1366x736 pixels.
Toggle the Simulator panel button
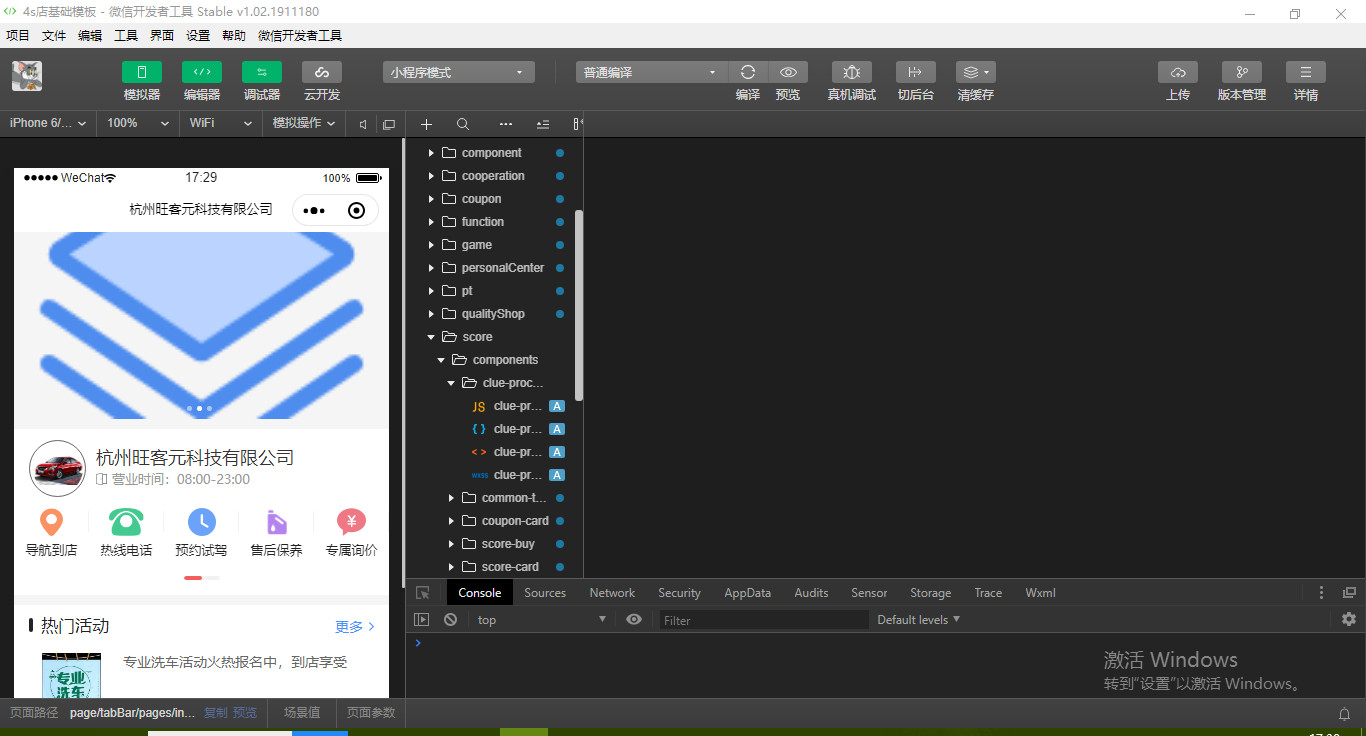point(142,72)
